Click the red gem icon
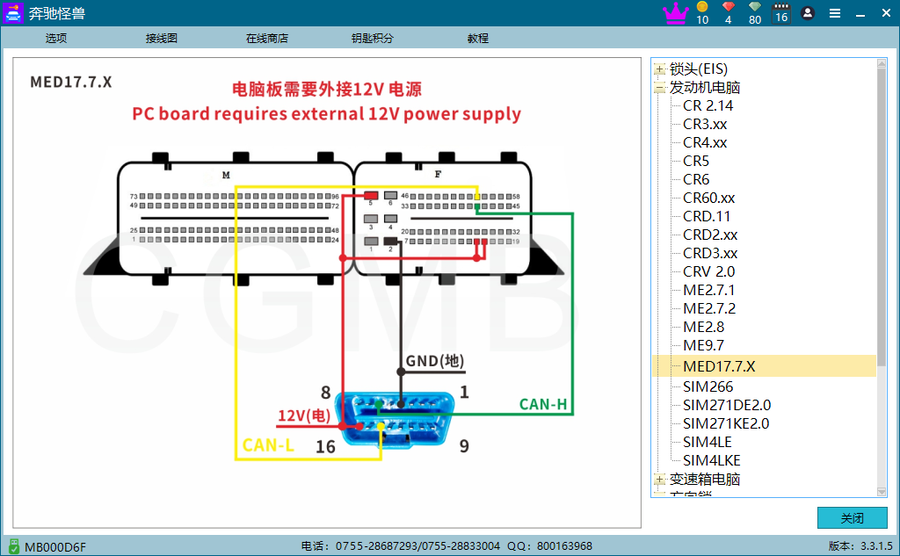 pyautogui.click(x=728, y=8)
